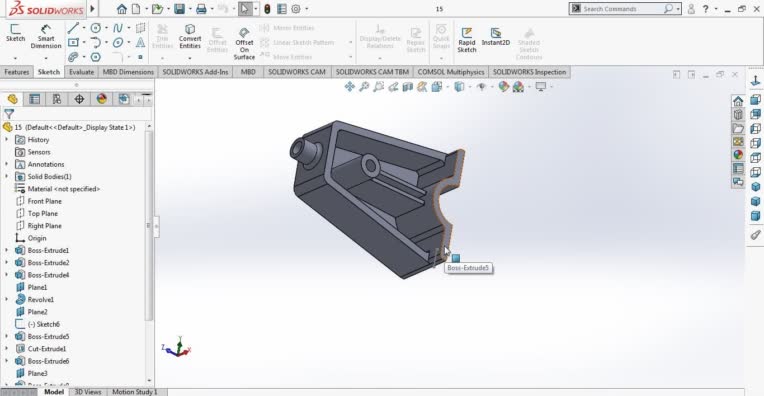Click the filter funnel icon in the tree
This screenshot has width=764, height=396.
[9, 114]
